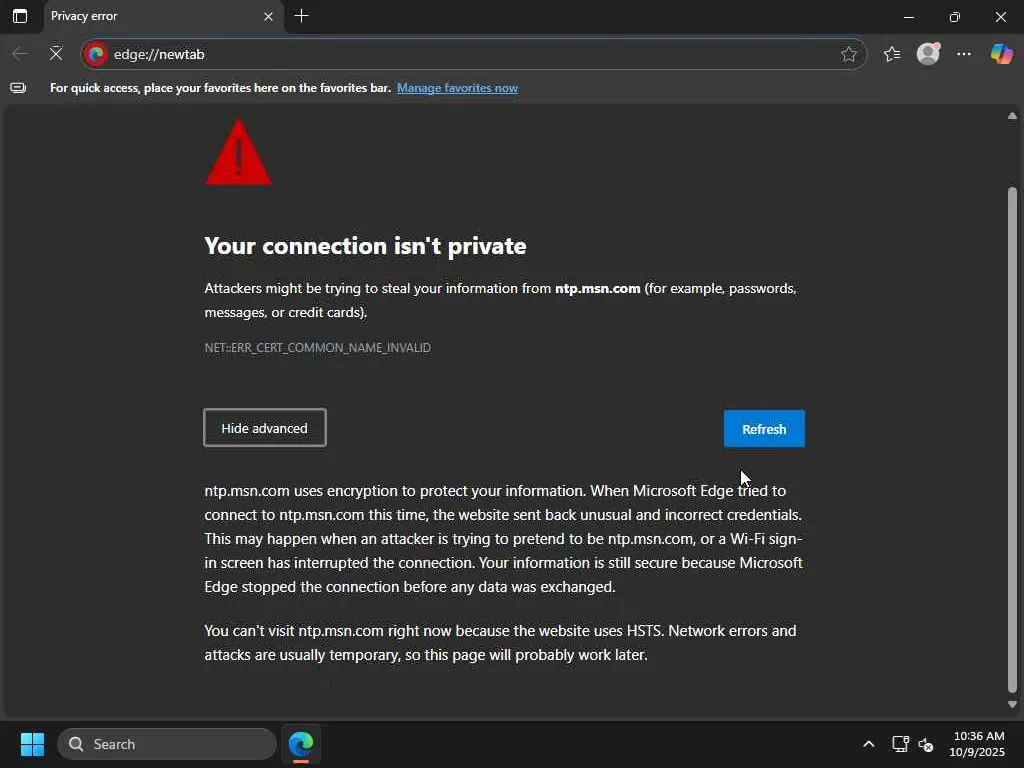This screenshot has width=1024, height=768.
Task: Open the clock showing 10:36 AM
Action: pos(978,744)
